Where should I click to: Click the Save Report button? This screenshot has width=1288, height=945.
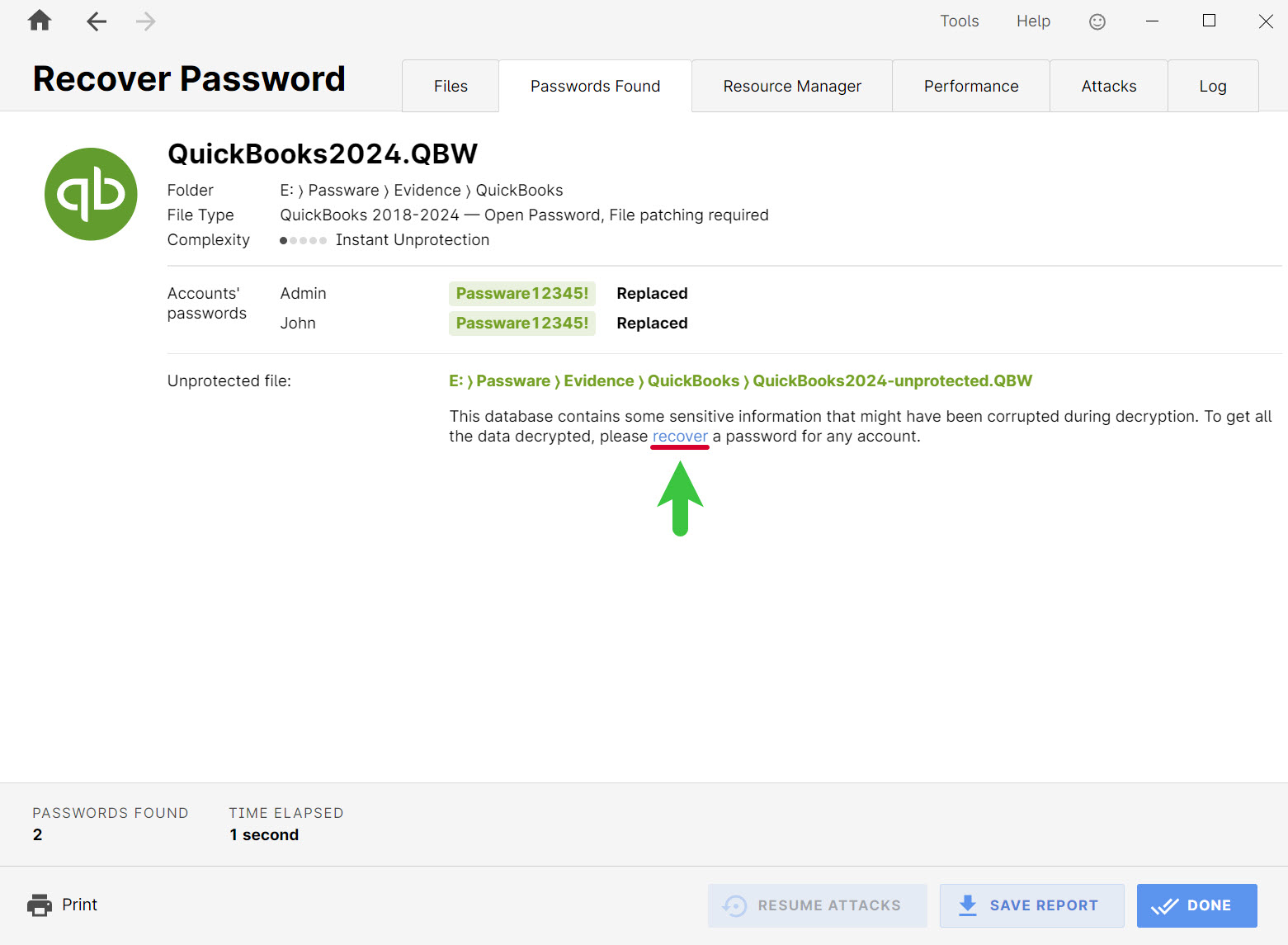pyautogui.click(x=1032, y=905)
